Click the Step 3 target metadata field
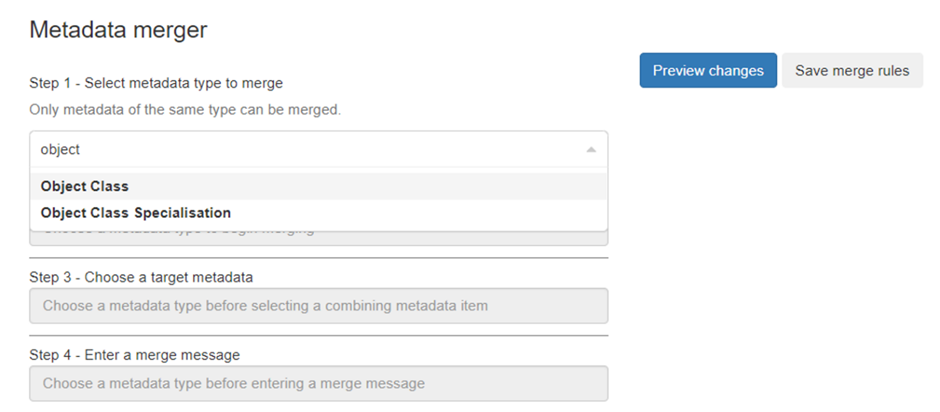The width and height of the screenshot is (940, 412). pyautogui.click(x=318, y=305)
